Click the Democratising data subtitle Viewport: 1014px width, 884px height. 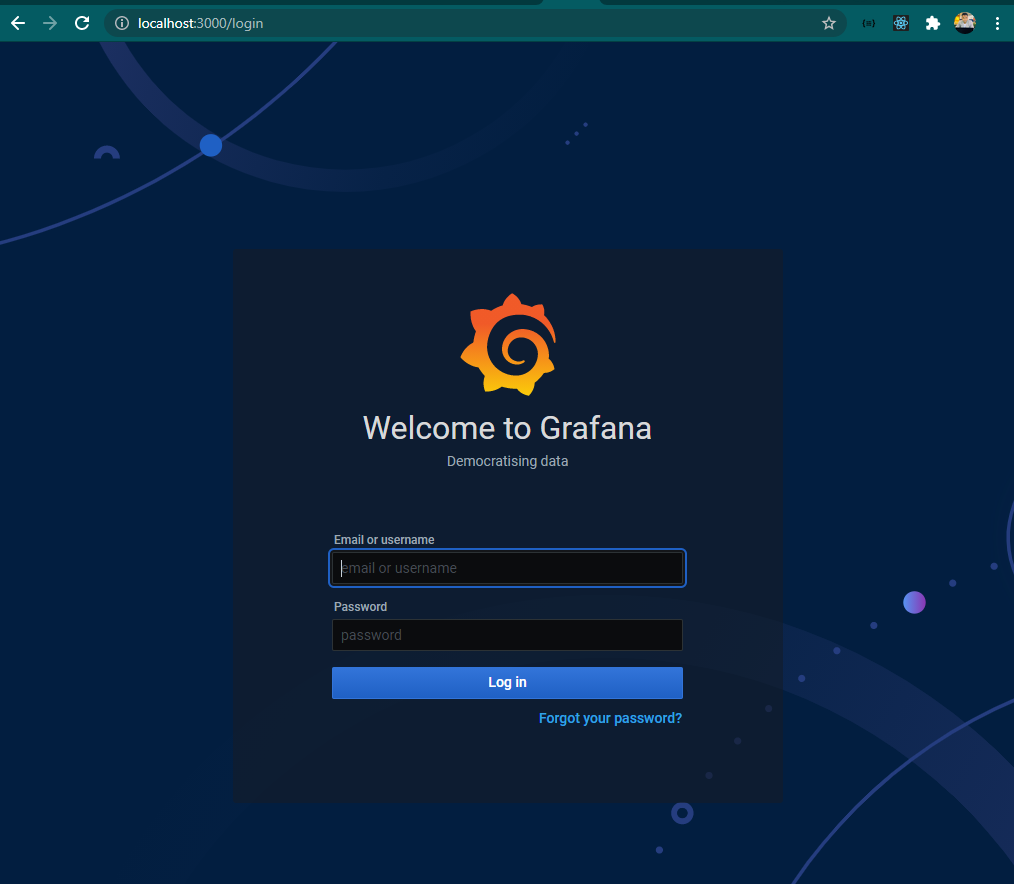point(507,461)
